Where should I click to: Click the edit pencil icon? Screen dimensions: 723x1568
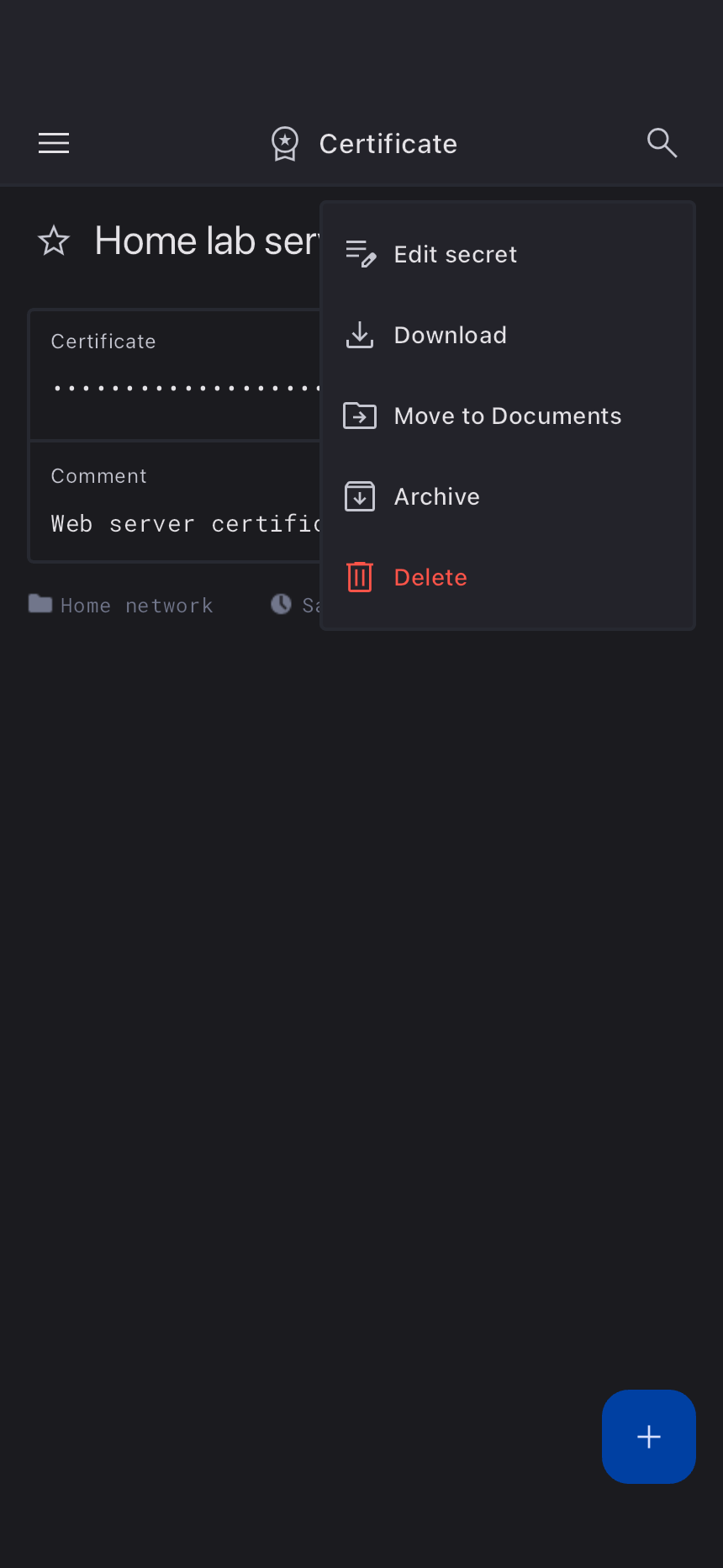[361, 254]
